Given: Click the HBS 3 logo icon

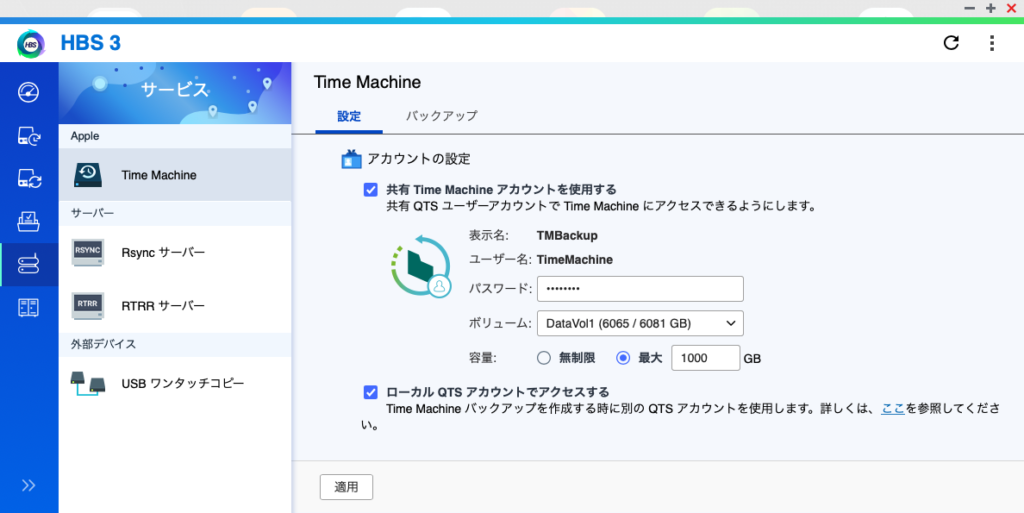Looking at the screenshot, I should pyautogui.click(x=31, y=44).
